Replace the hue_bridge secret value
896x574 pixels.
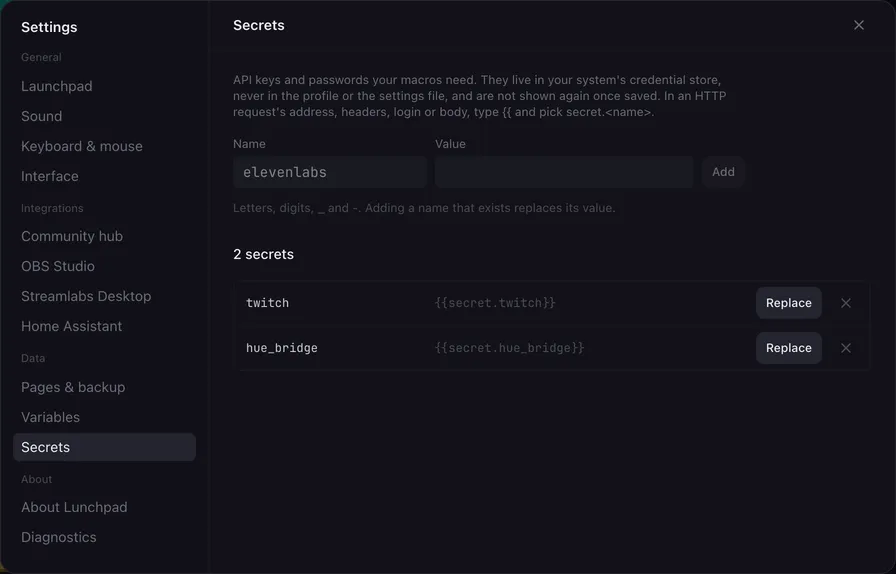pyautogui.click(x=789, y=348)
